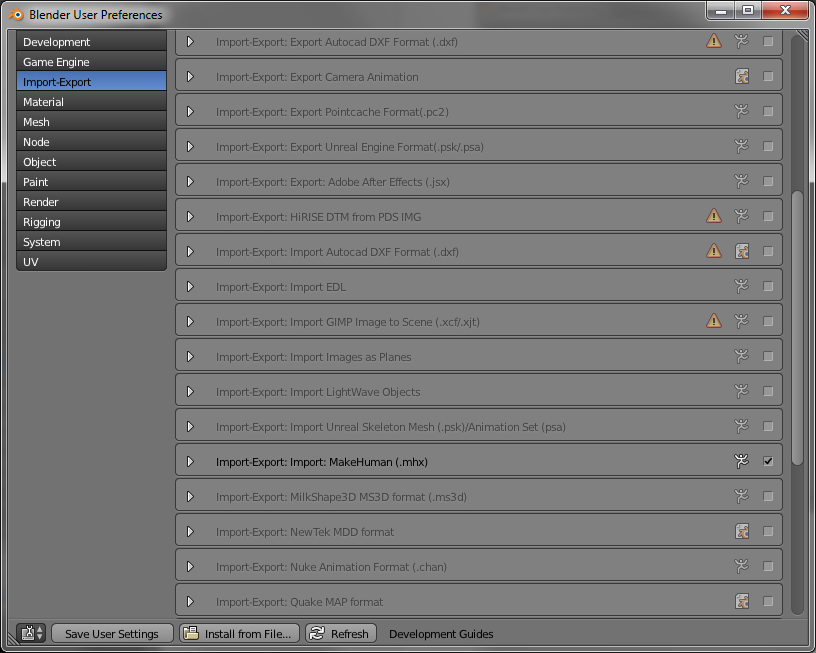Image resolution: width=816 pixels, height=653 pixels.
Task: Expand Import Unreal Skeleton Mesh addon details
Action: [x=190, y=427]
